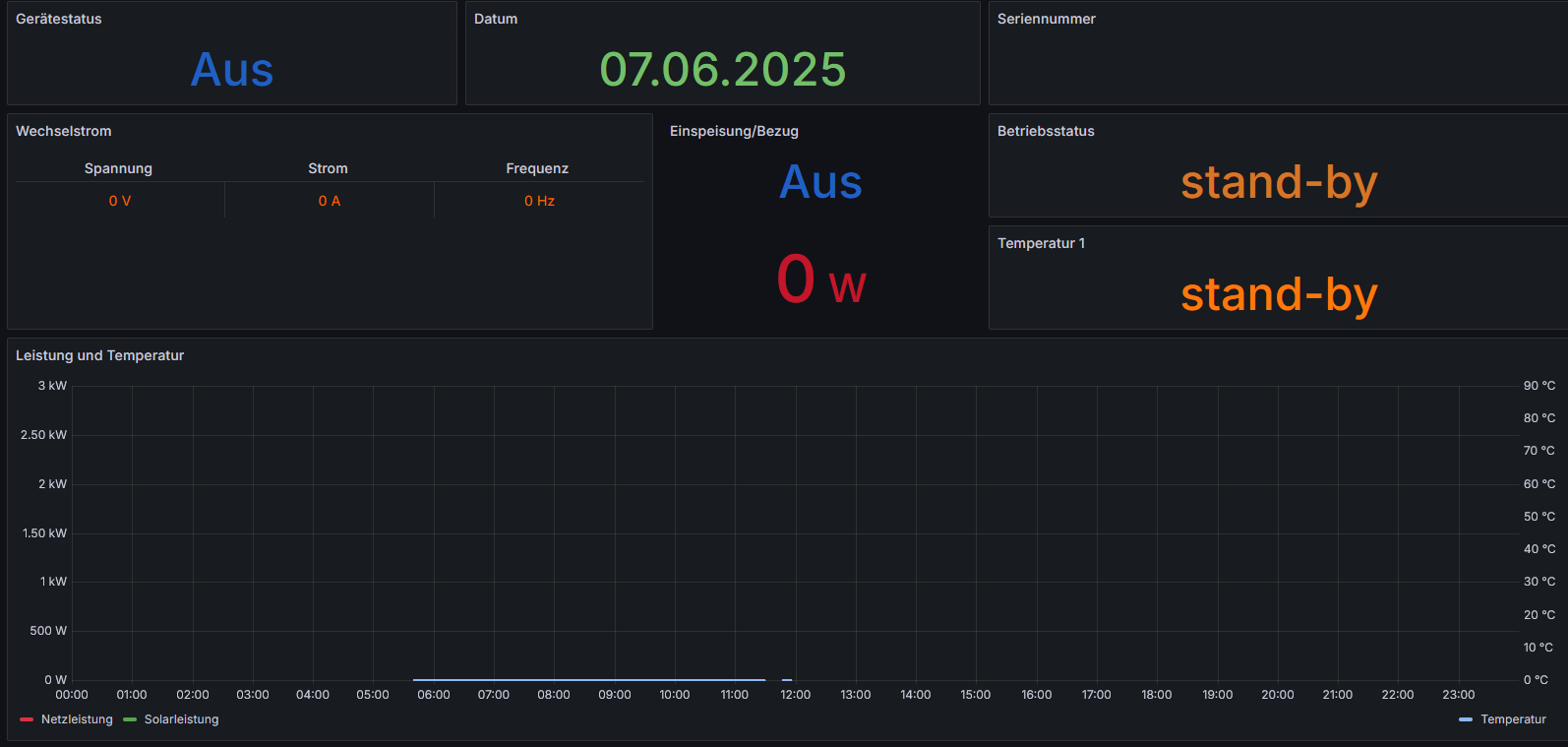This screenshot has height=747, width=1568.
Task: Click the blue Temperatur legend color marker
Action: [x=1466, y=719]
